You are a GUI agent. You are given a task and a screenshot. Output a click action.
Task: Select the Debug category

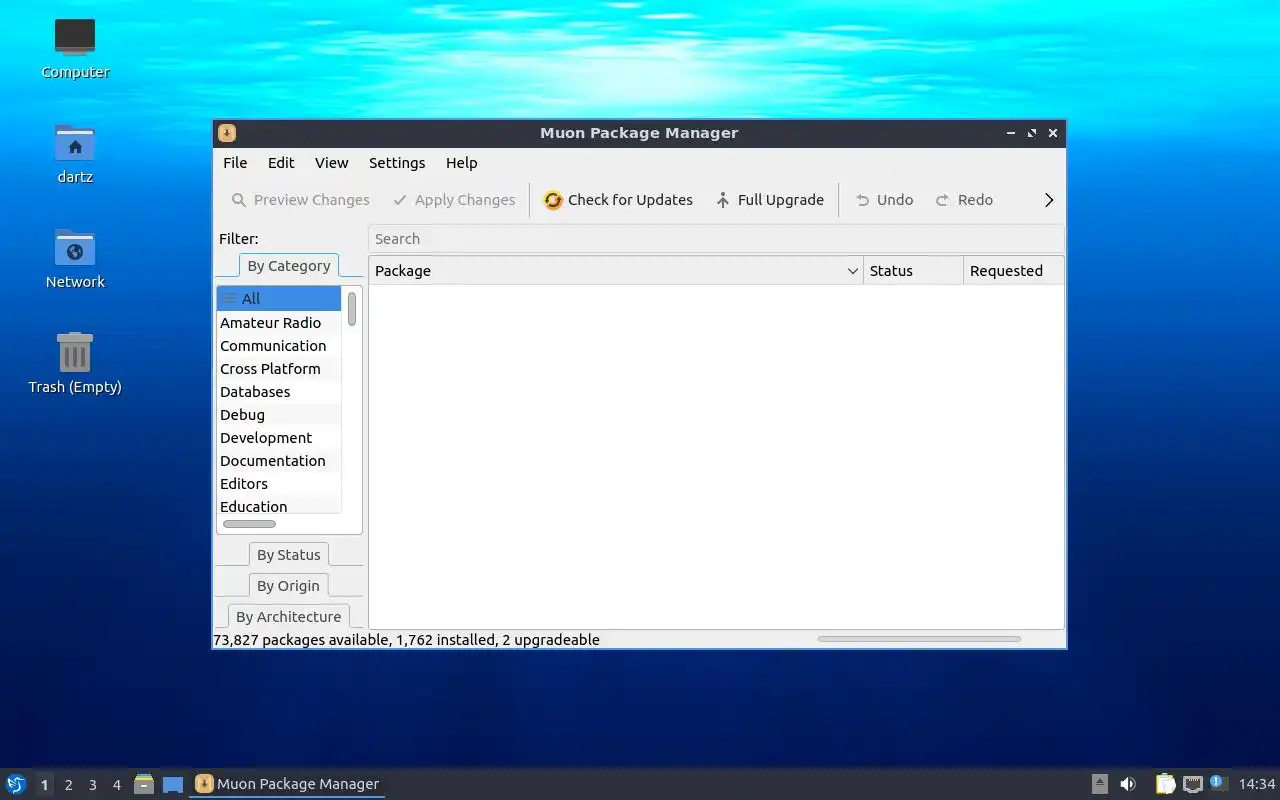click(x=279, y=415)
